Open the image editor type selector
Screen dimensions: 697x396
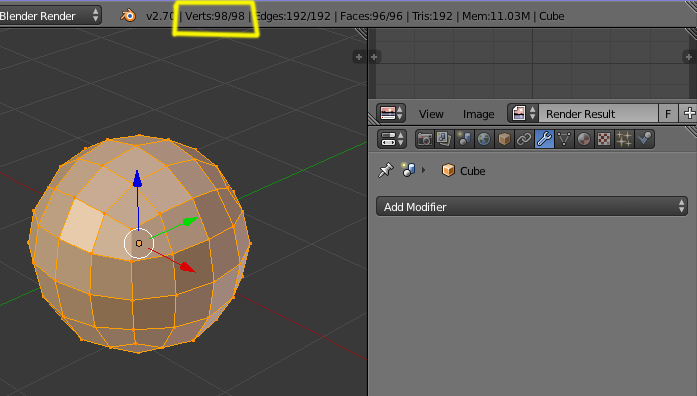click(x=391, y=113)
